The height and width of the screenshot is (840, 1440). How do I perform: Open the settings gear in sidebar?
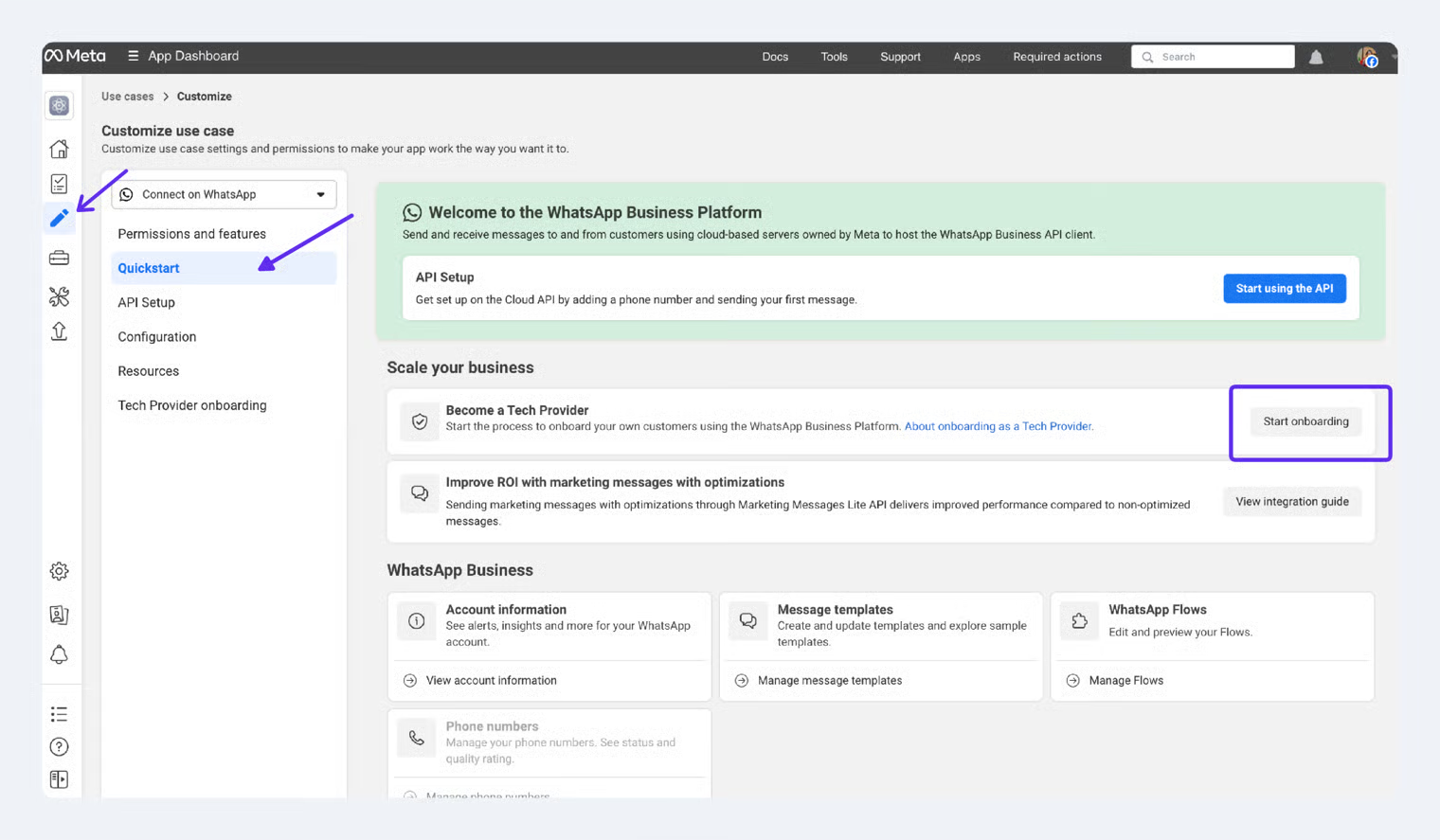59,571
